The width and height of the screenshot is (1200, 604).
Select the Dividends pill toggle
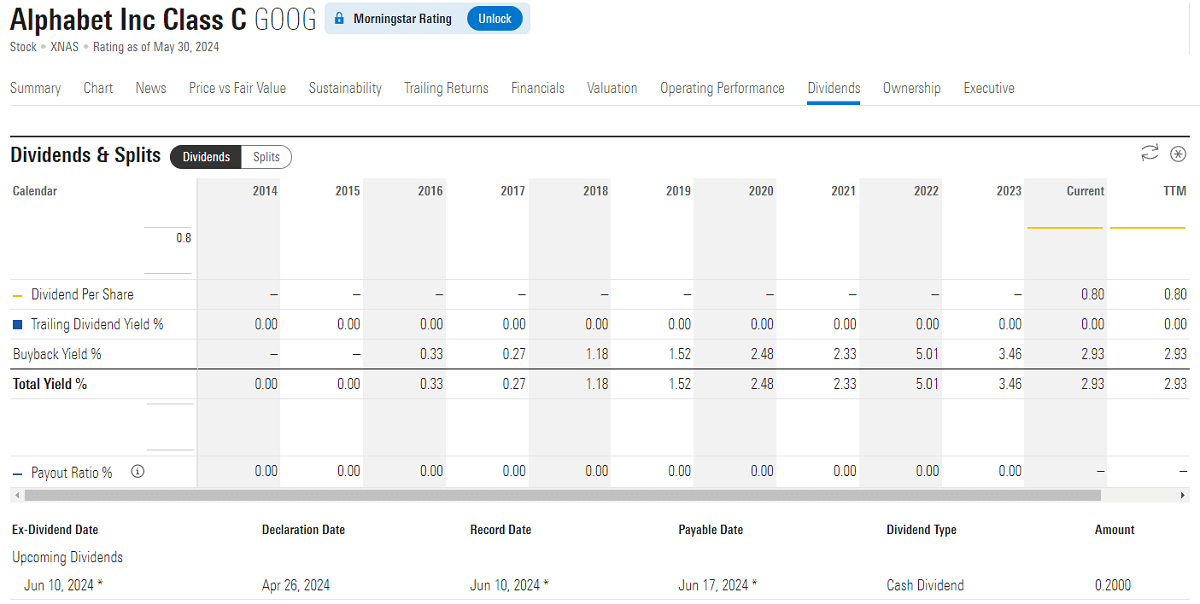[206, 157]
